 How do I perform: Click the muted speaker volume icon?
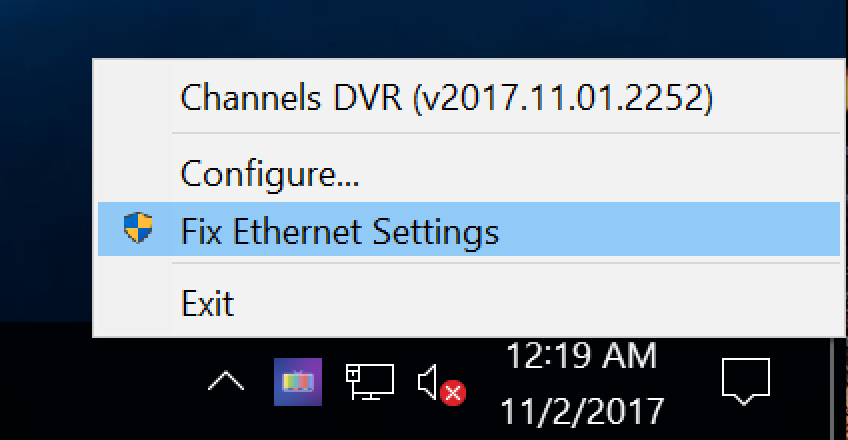[x=431, y=381]
